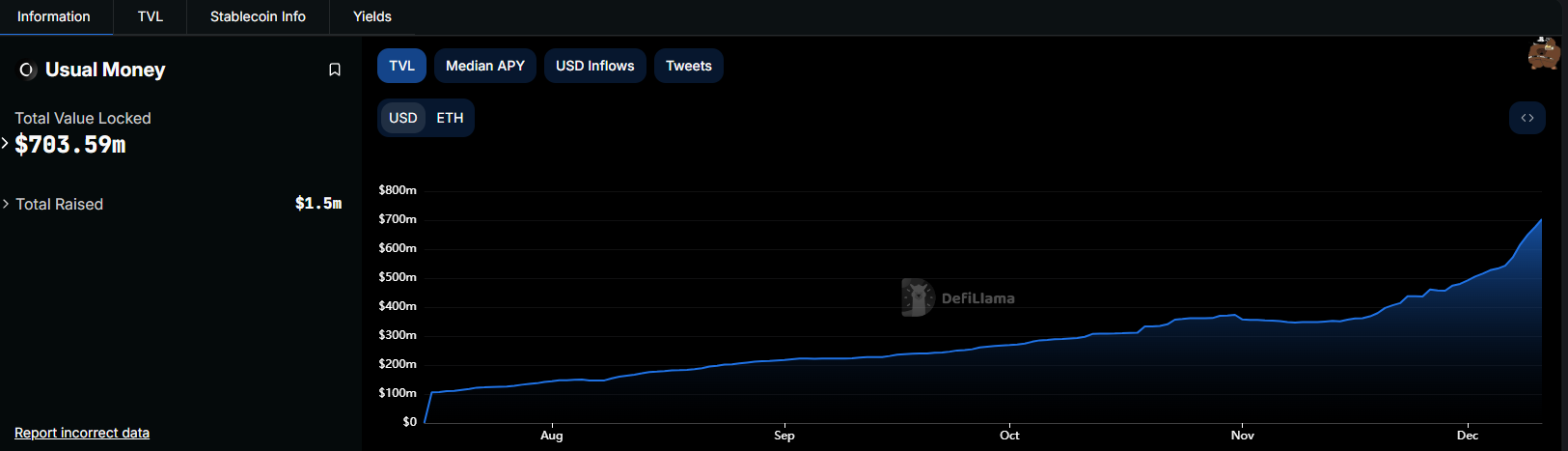Open the TVL tab at top

coord(151,16)
